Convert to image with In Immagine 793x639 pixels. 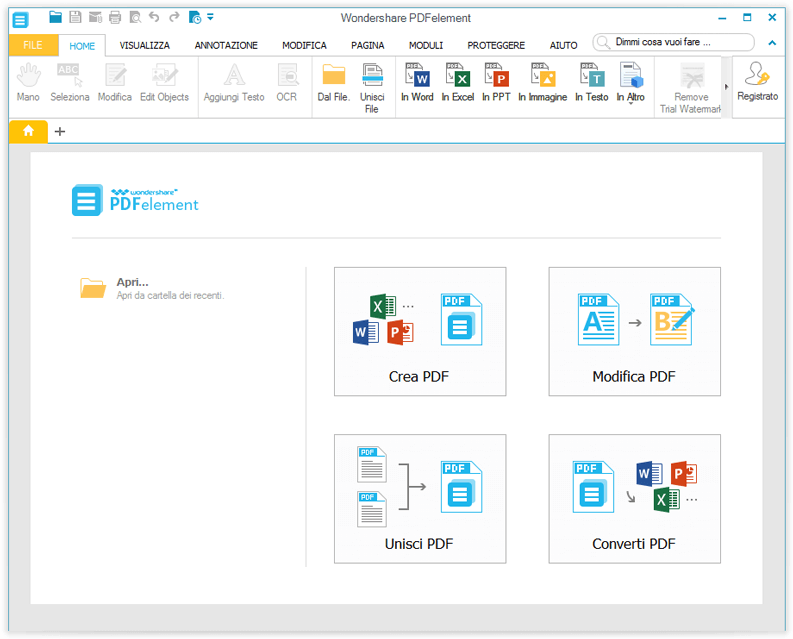542,83
